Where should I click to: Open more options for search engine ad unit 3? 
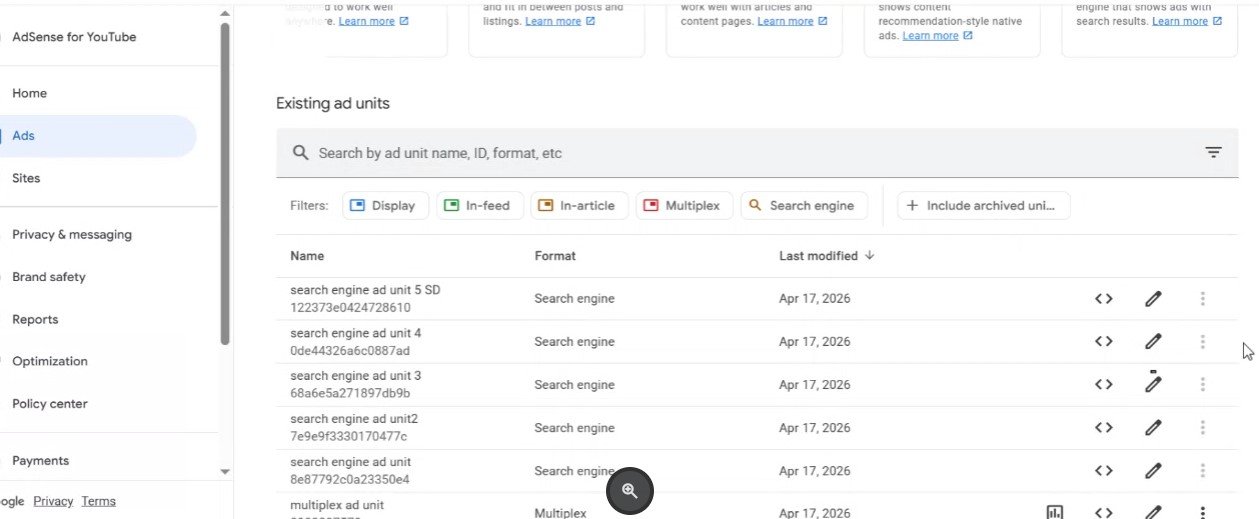click(x=1202, y=384)
